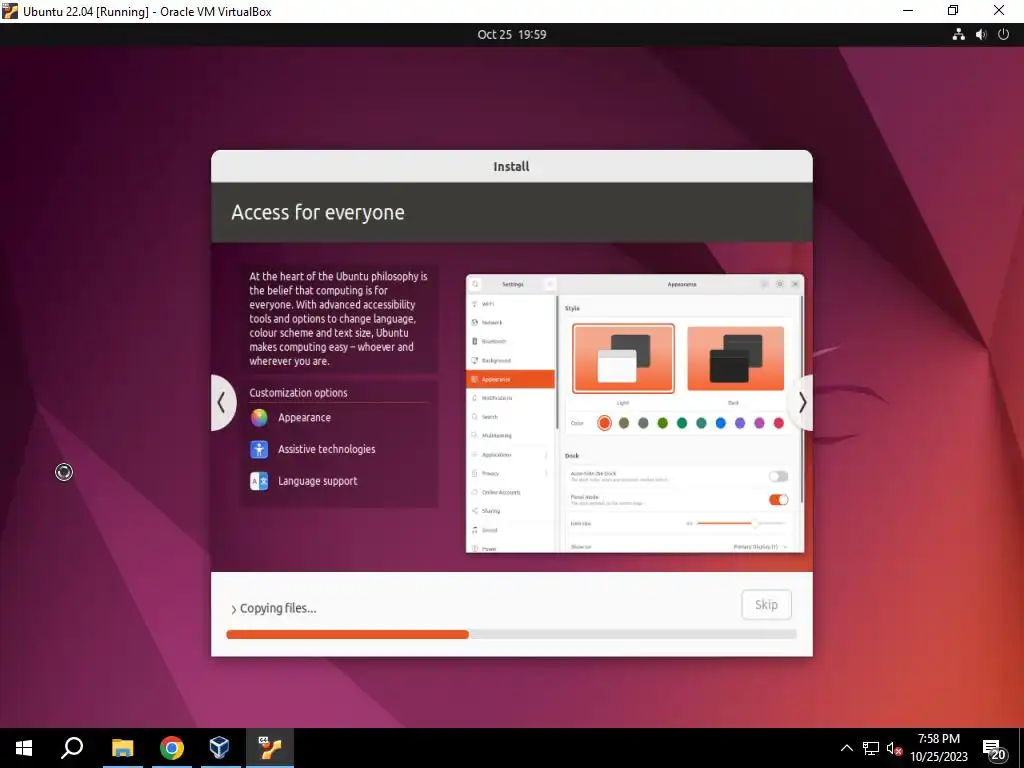Open Windows network tray icon
The width and height of the screenshot is (1024, 768).
[871, 748]
